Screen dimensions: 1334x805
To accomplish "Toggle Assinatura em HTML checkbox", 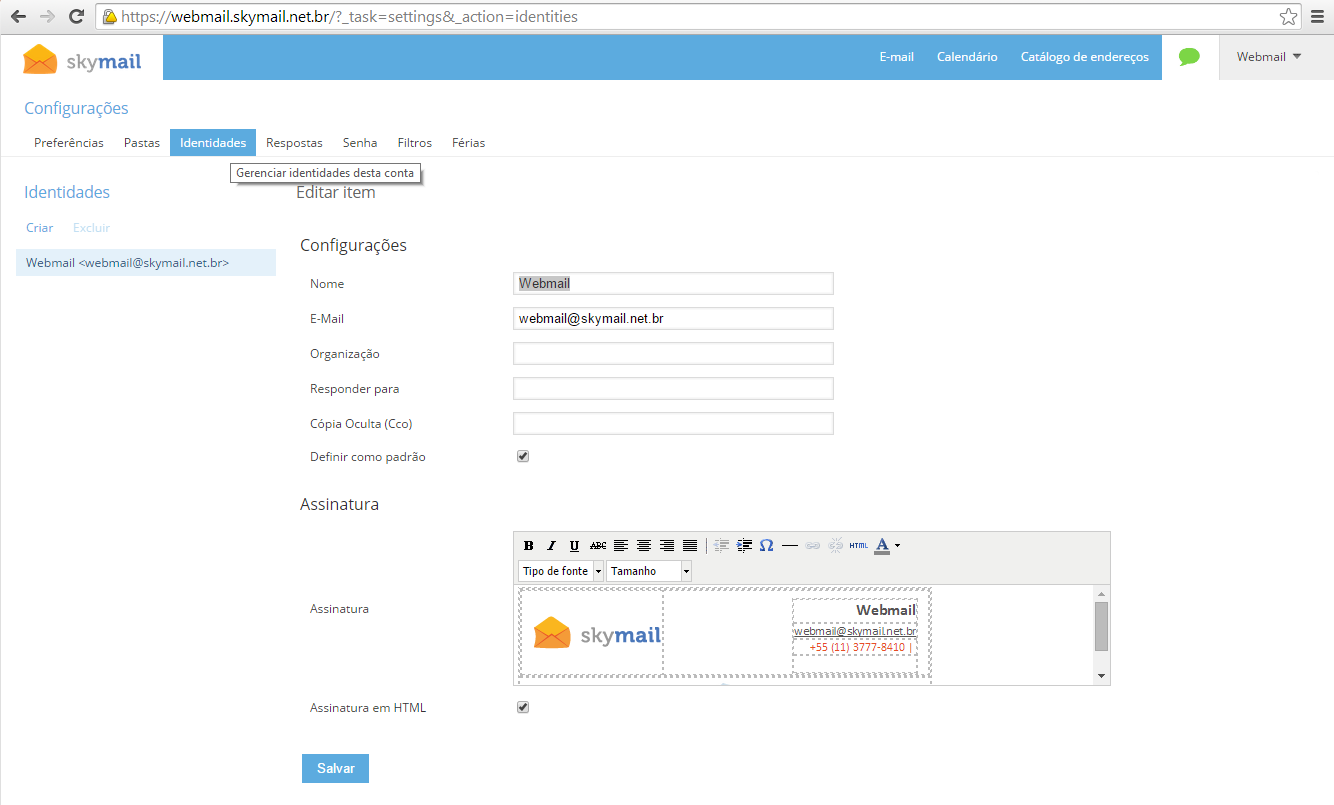I will click(x=522, y=707).
